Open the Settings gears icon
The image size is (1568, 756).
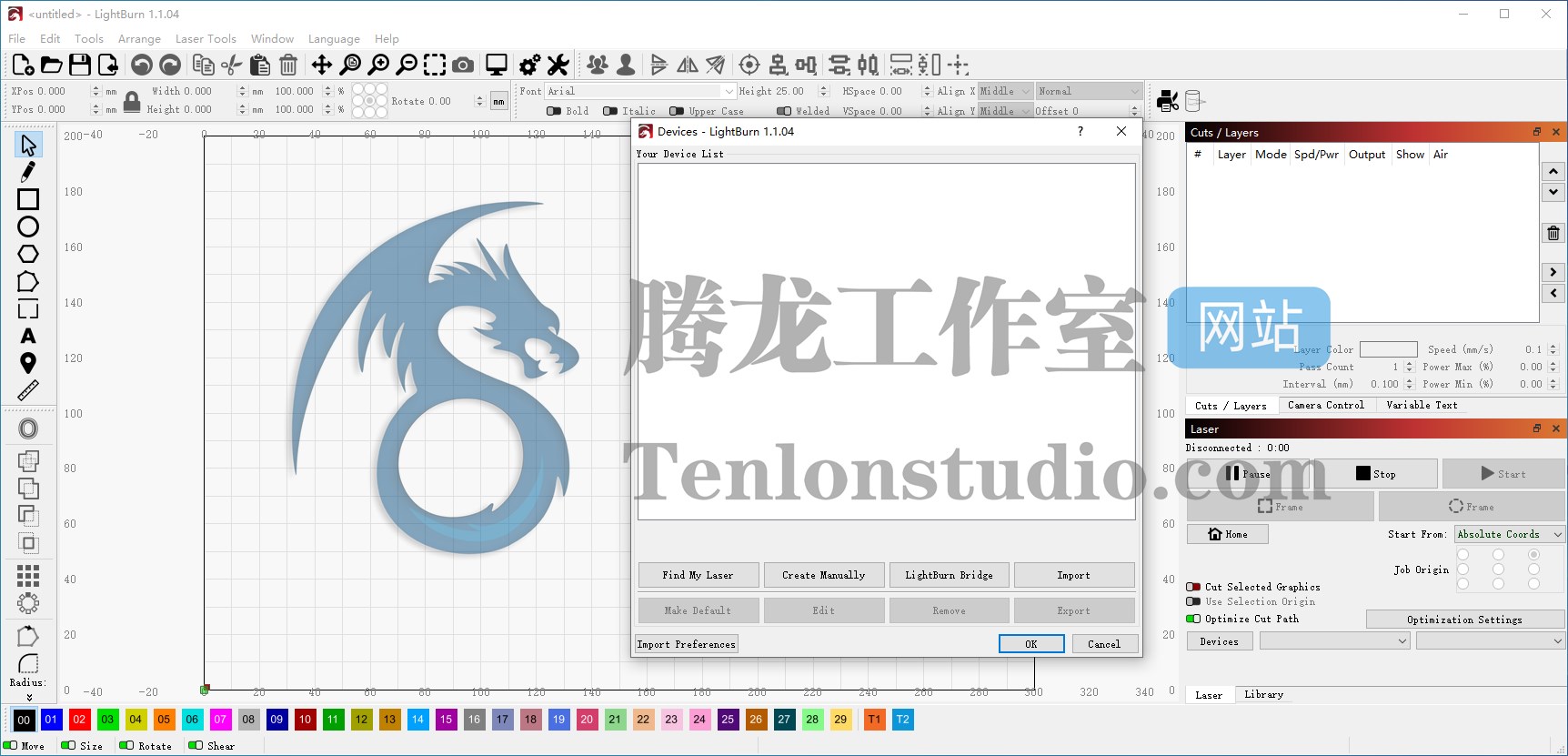click(x=529, y=65)
